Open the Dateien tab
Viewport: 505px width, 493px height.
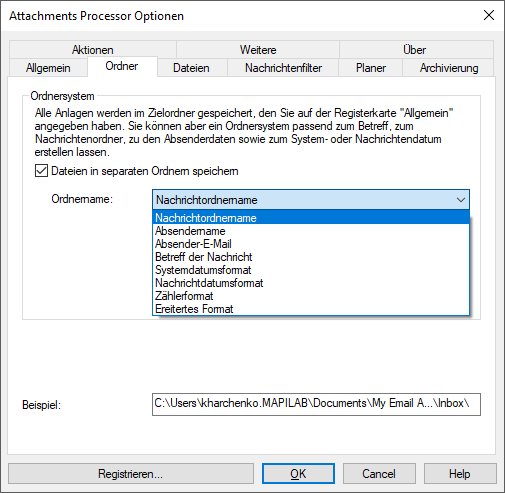192,68
